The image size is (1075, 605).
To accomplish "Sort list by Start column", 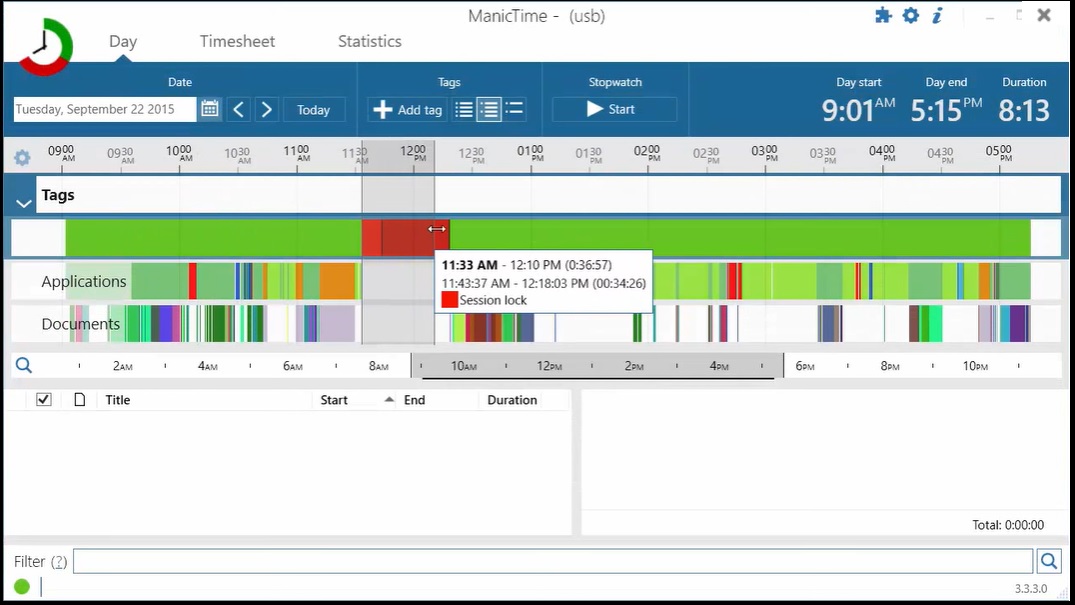I will (334, 400).
